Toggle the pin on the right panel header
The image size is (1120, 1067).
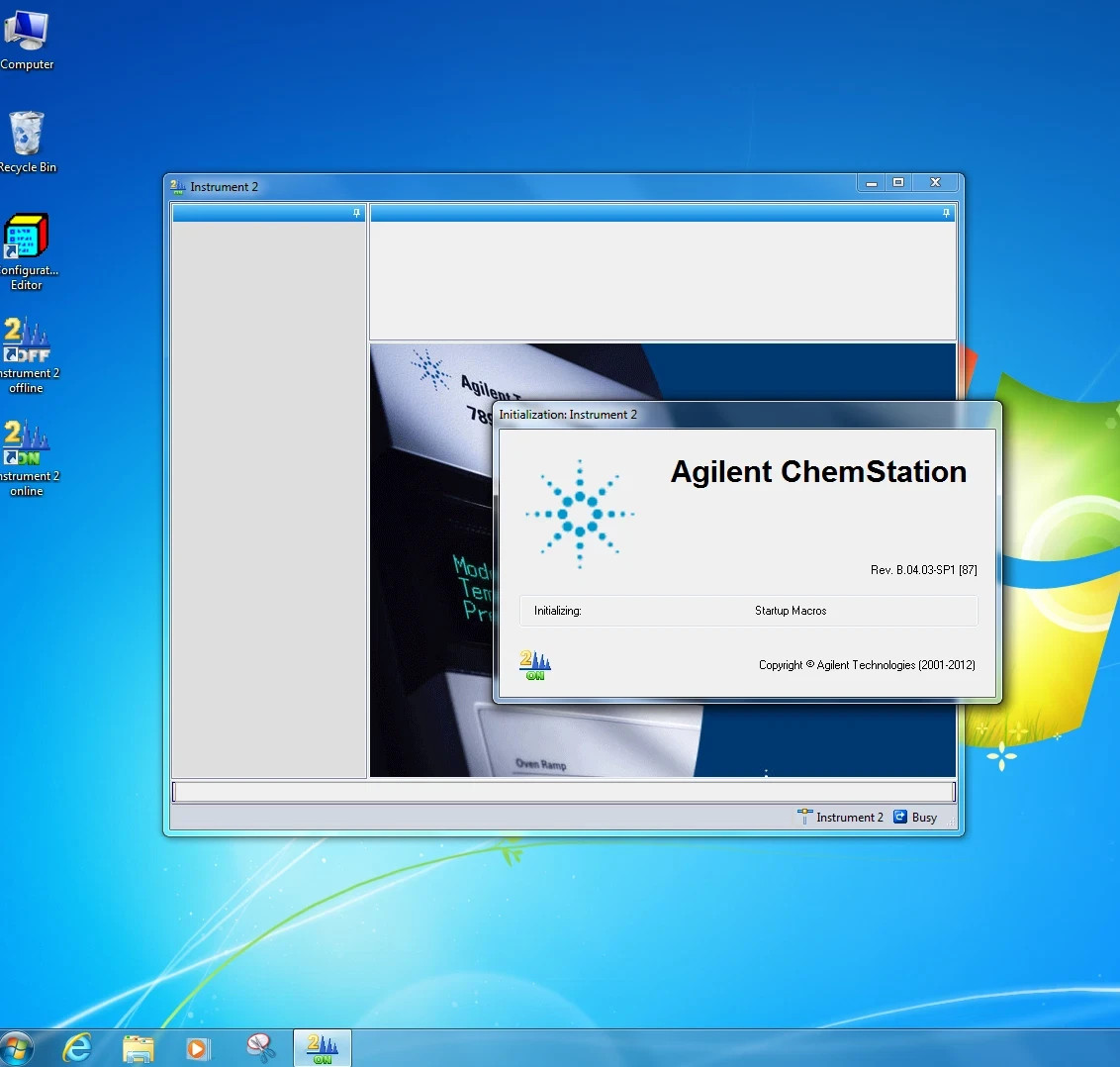point(946,213)
